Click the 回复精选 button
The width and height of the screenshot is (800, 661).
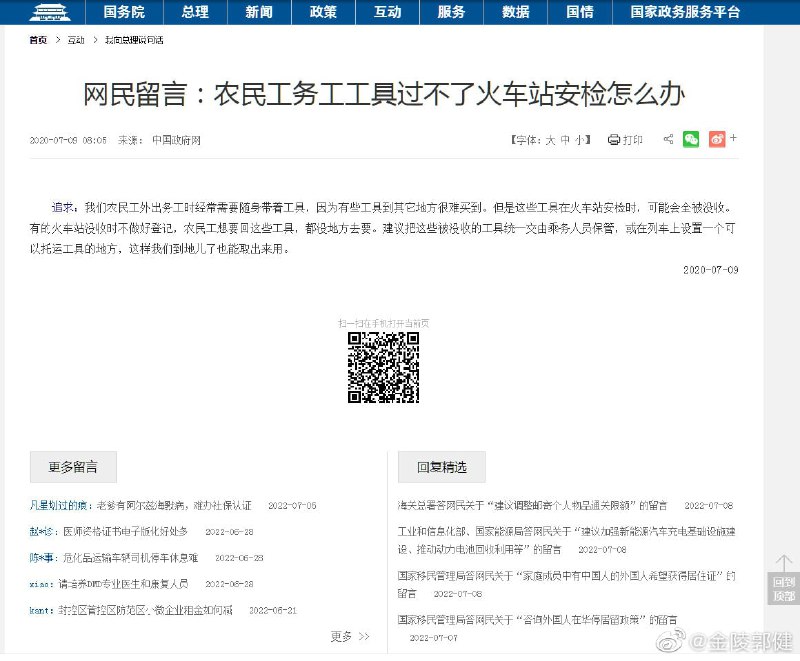click(x=445, y=467)
